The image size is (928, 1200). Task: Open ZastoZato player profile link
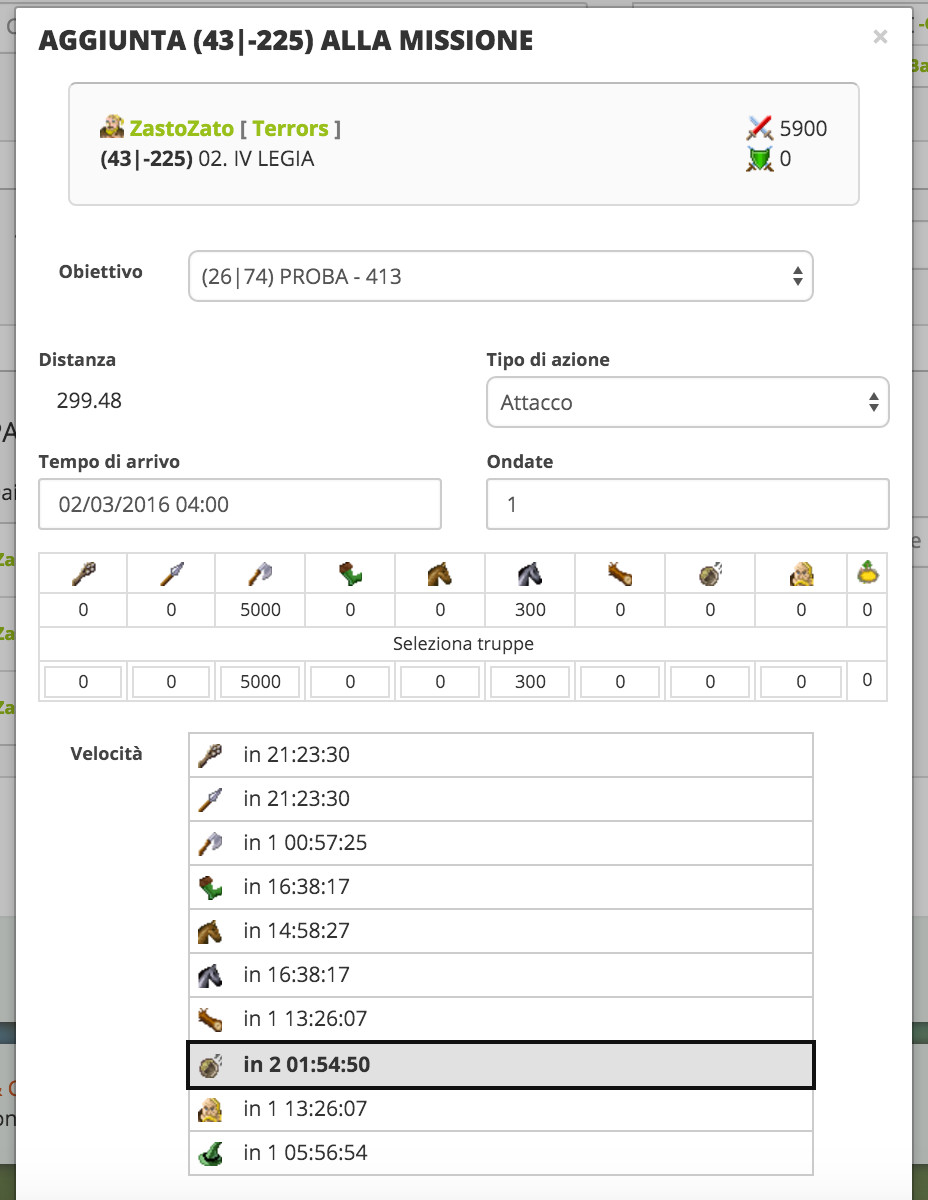[181, 128]
